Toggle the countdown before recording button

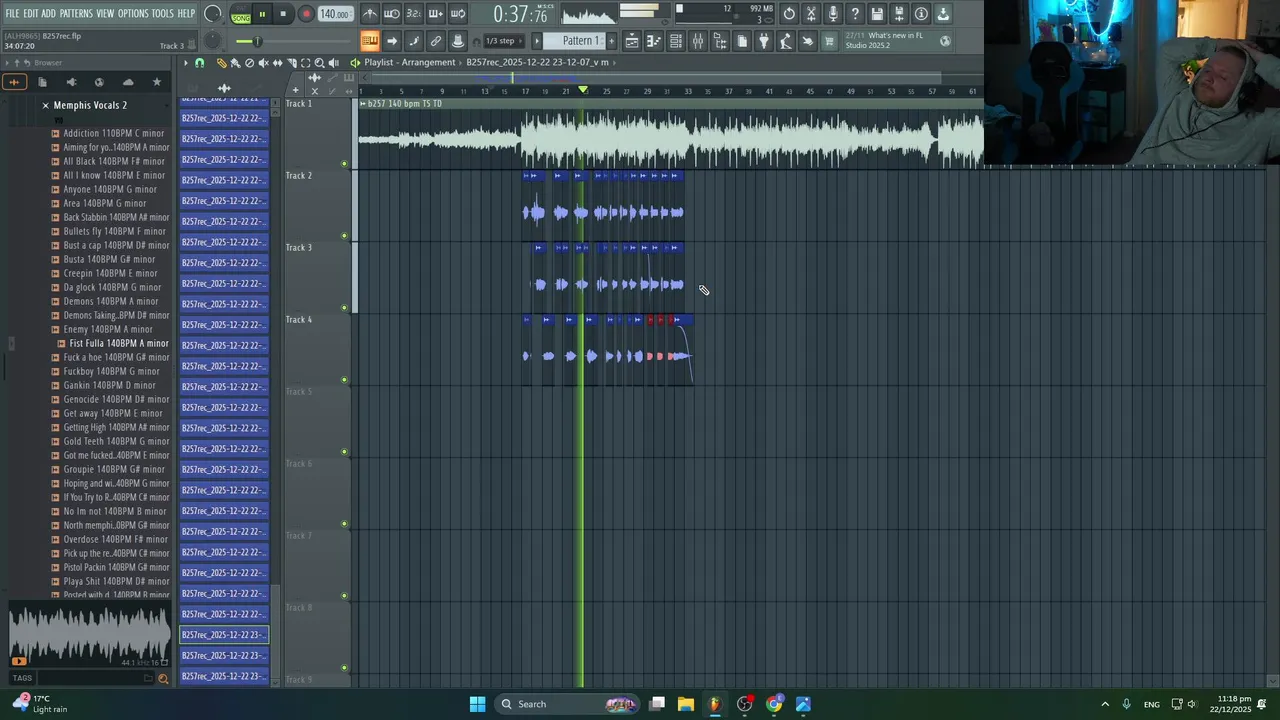point(413,14)
